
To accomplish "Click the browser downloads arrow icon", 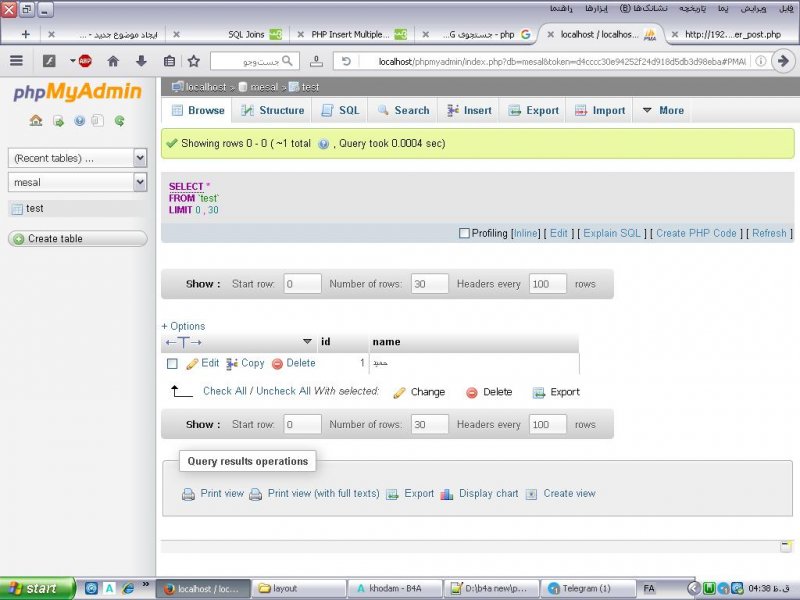I will coord(141,61).
